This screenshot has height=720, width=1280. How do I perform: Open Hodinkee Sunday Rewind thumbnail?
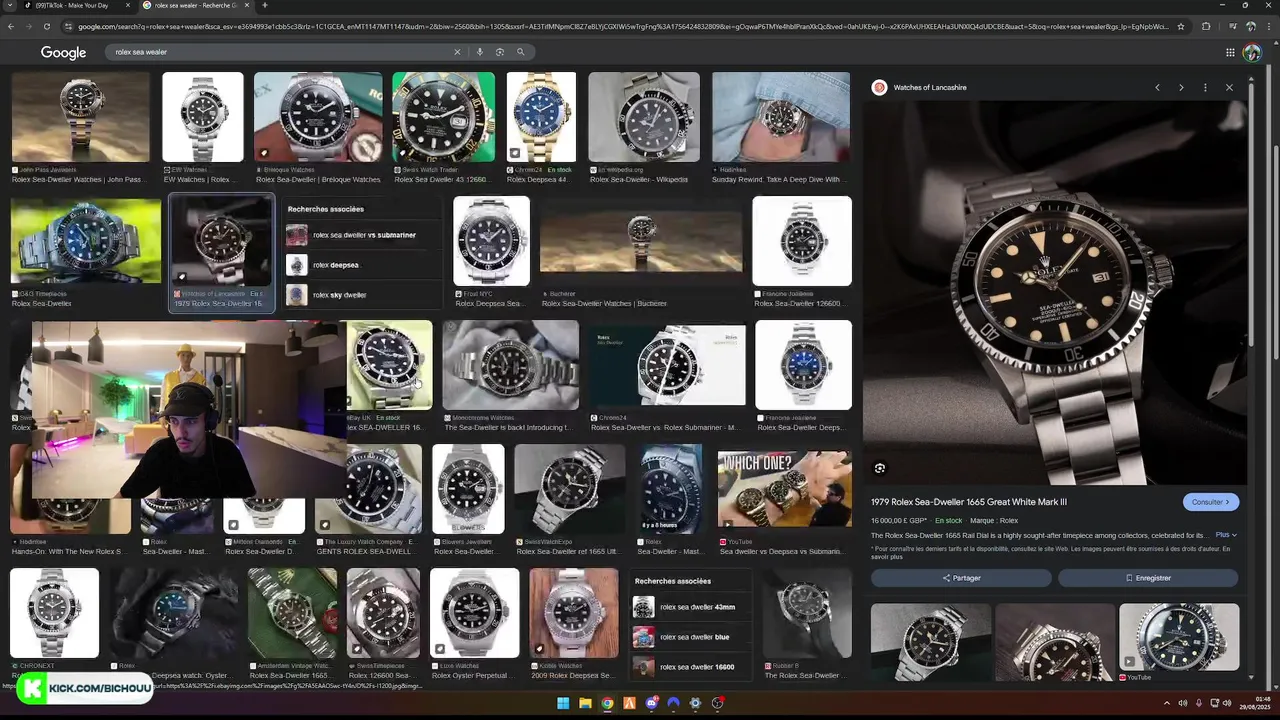[x=781, y=117]
